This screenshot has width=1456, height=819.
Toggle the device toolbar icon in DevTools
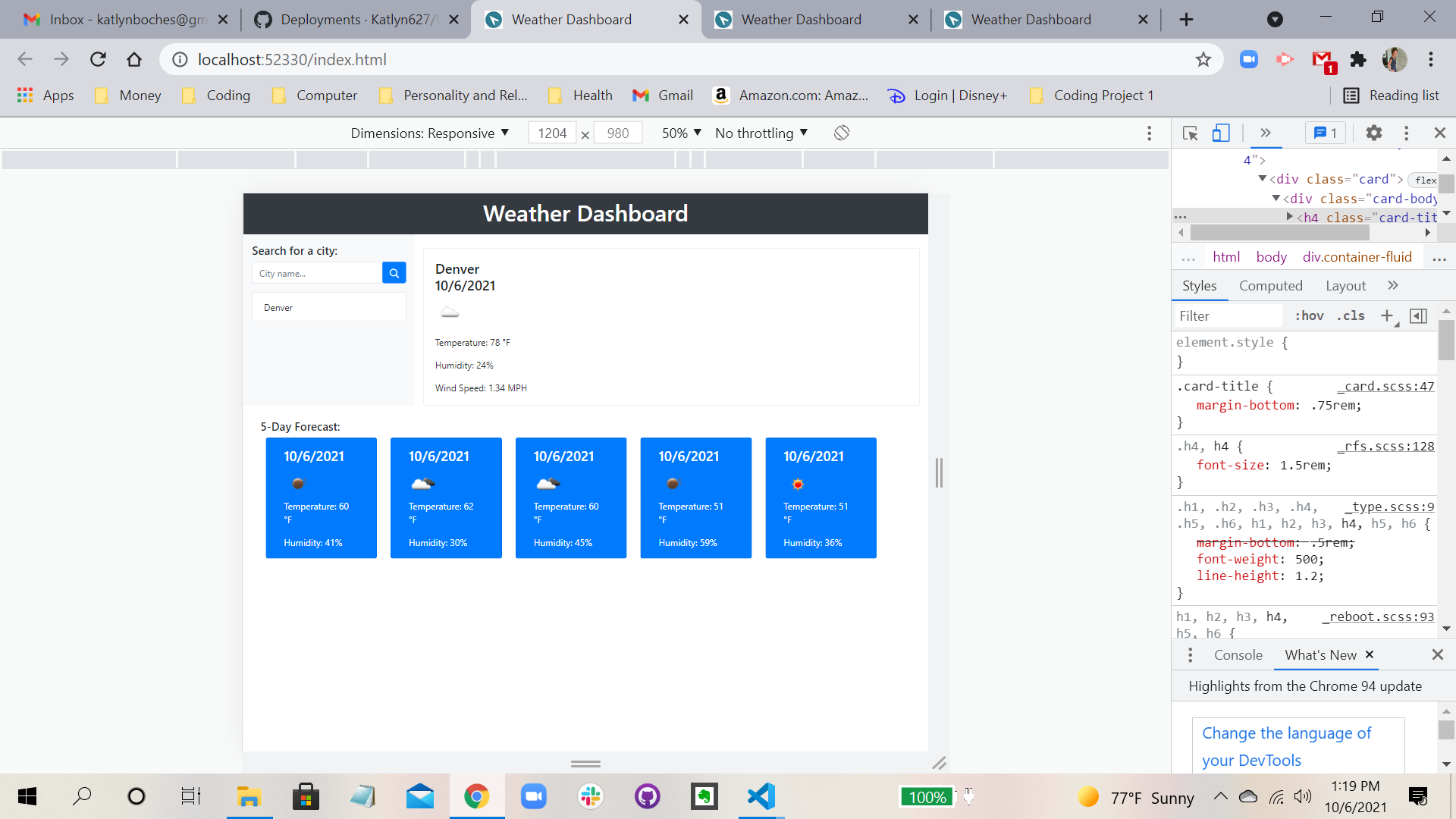tap(1221, 133)
